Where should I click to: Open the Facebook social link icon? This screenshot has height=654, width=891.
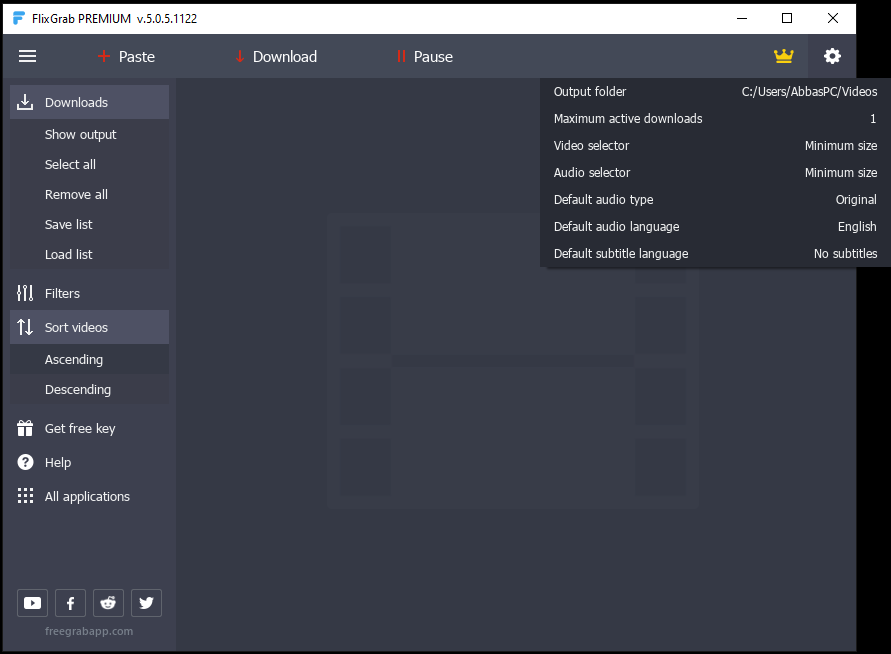click(x=70, y=603)
